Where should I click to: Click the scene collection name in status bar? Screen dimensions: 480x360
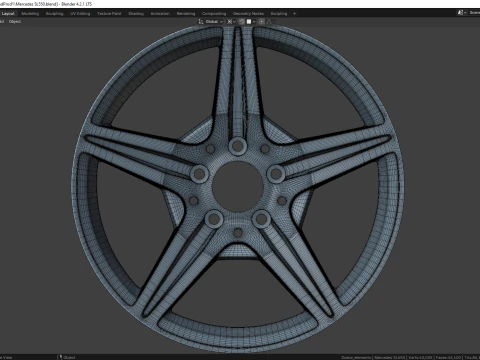(356, 357)
